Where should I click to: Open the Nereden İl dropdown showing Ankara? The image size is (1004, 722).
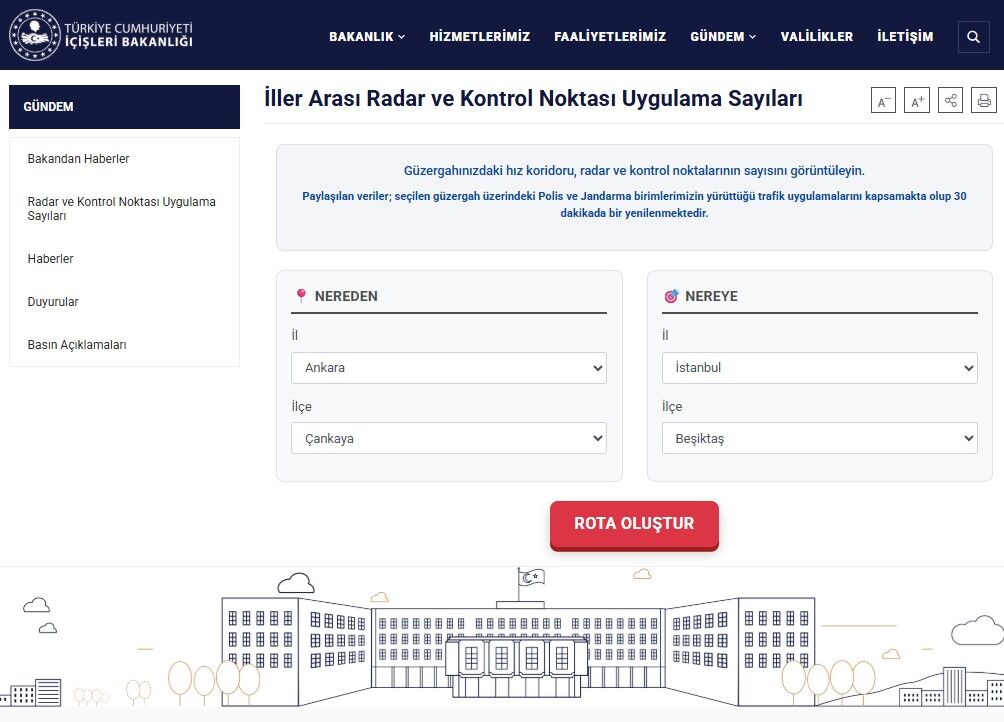[448, 368]
